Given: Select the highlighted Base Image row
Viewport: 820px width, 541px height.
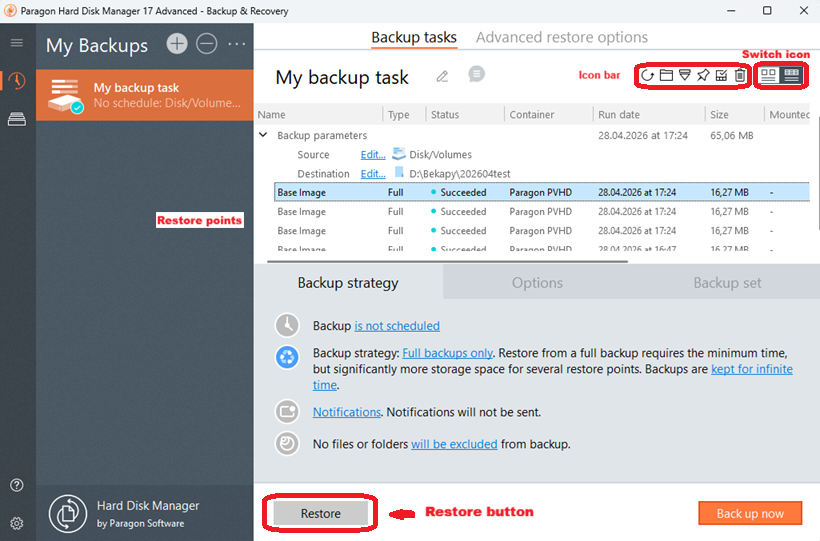Looking at the screenshot, I should 542,192.
